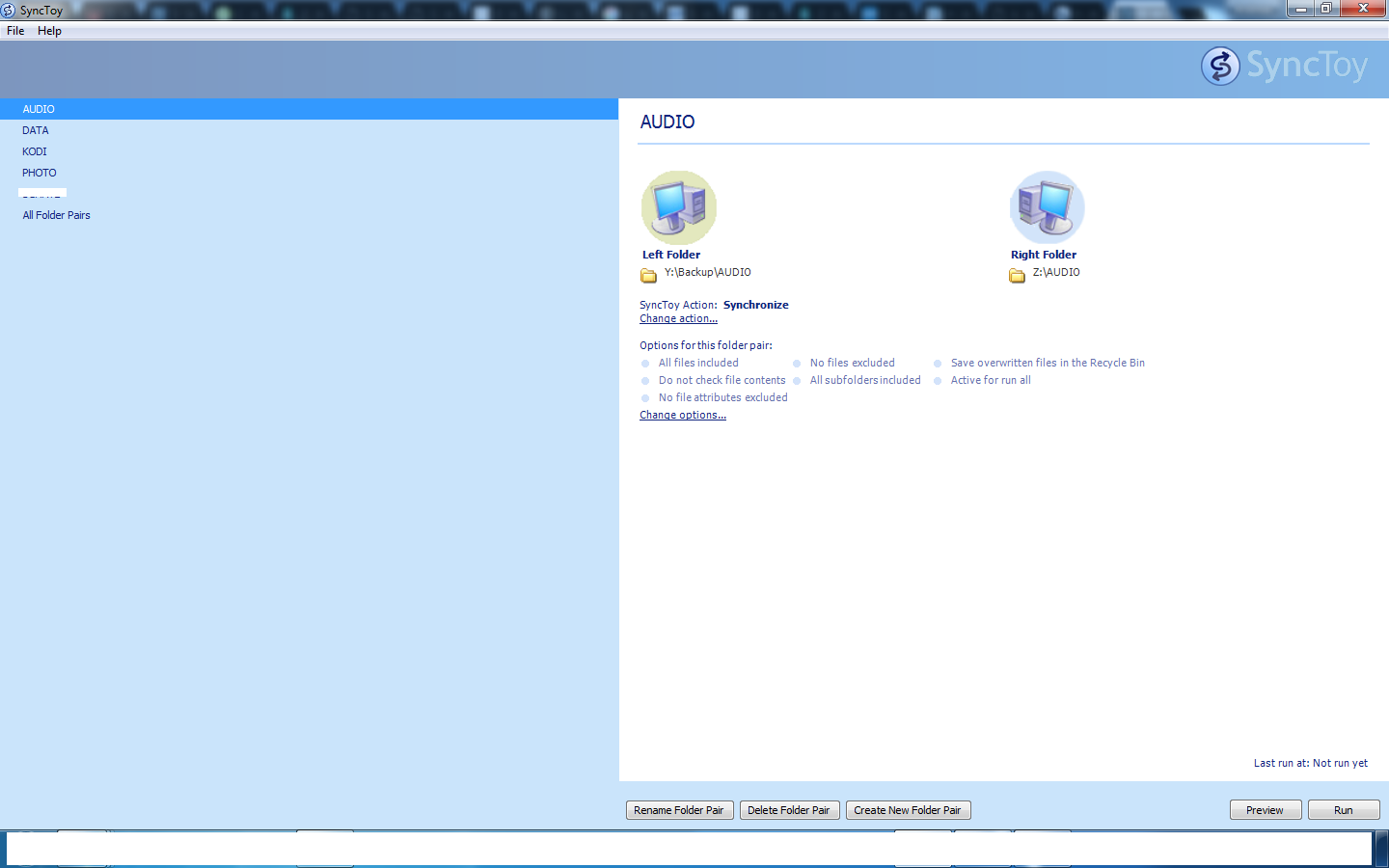Image resolution: width=1389 pixels, height=868 pixels.
Task: Click the Left Folder computer icon
Action: pyautogui.click(x=679, y=207)
